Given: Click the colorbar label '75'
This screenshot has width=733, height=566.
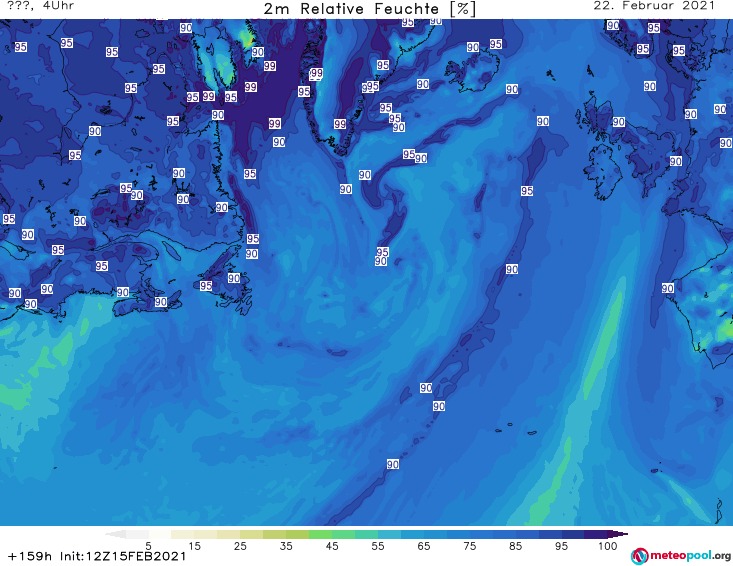Looking at the screenshot, I should 470,546.
